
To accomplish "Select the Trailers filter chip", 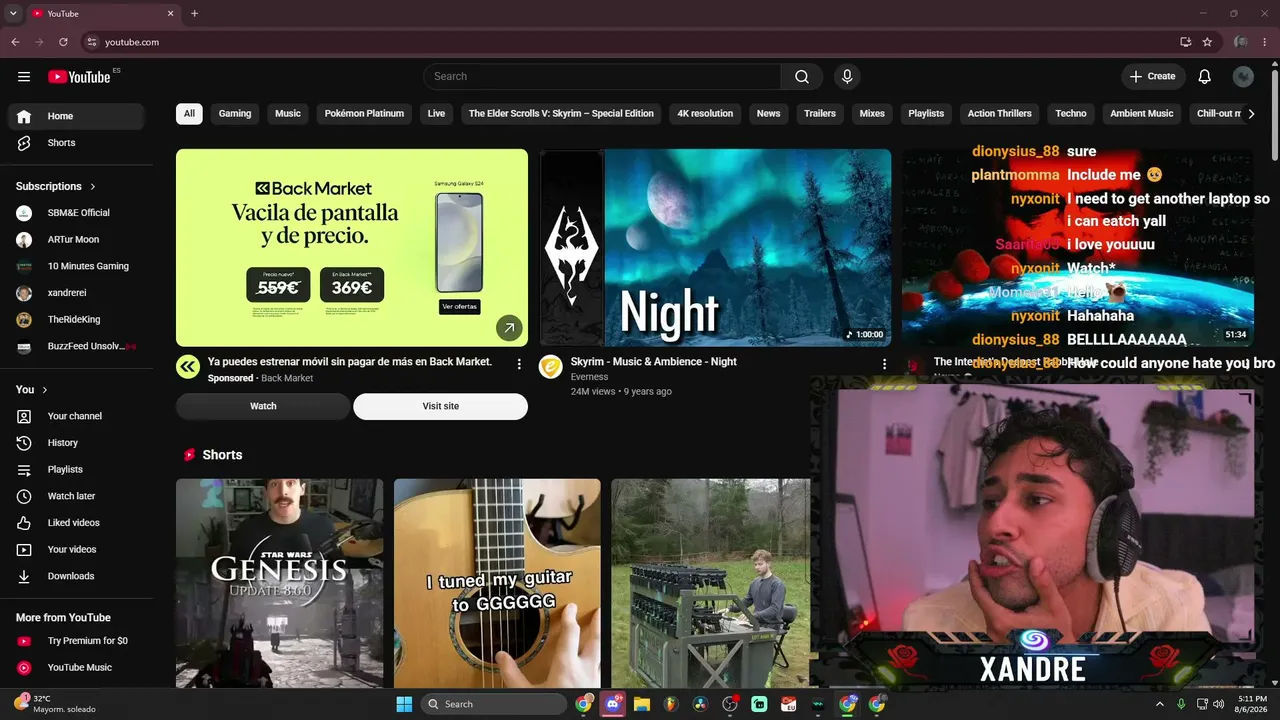I will coord(820,114).
